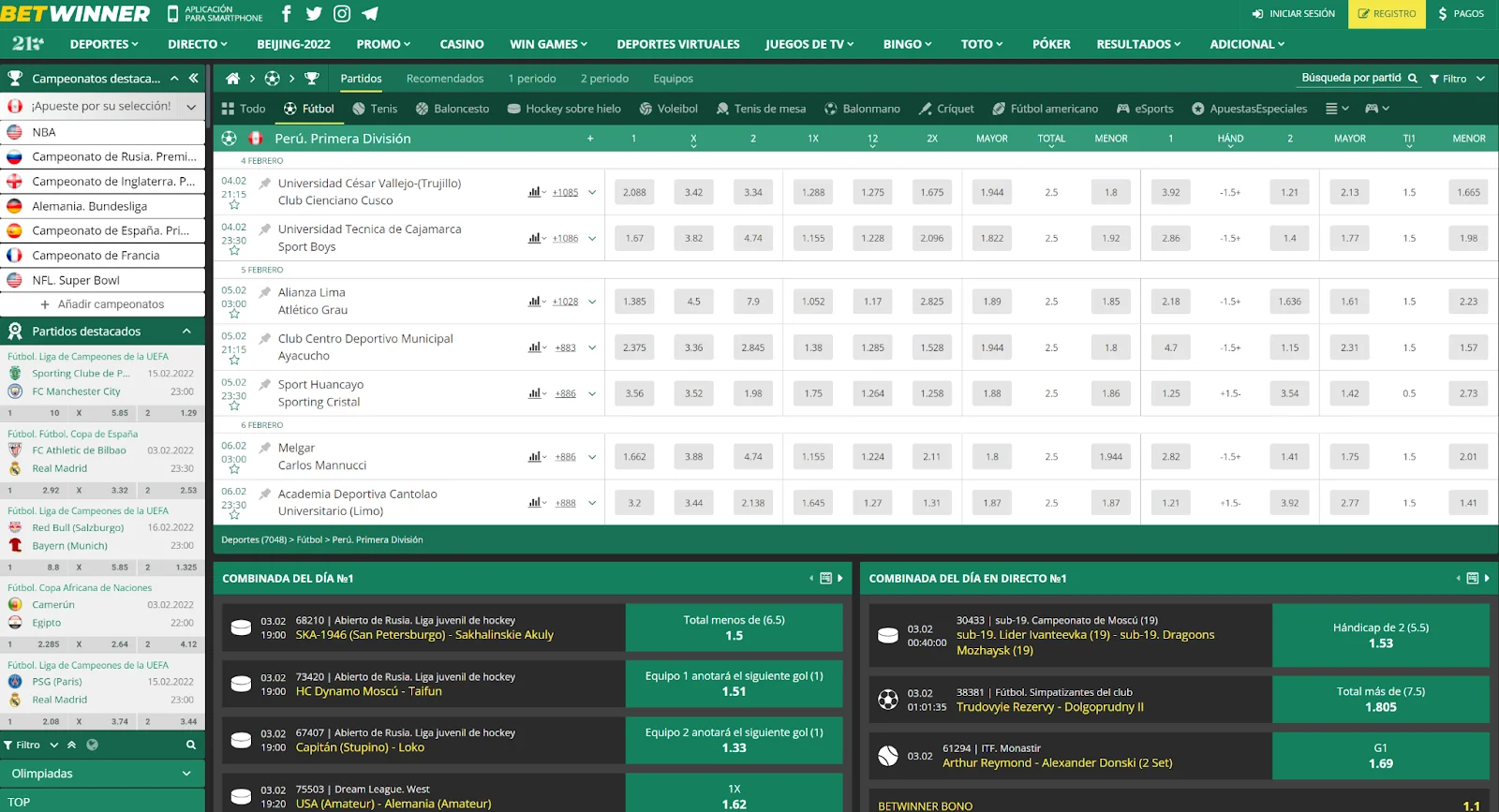Collapse all with double up arrows in sidebar

coord(72,746)
